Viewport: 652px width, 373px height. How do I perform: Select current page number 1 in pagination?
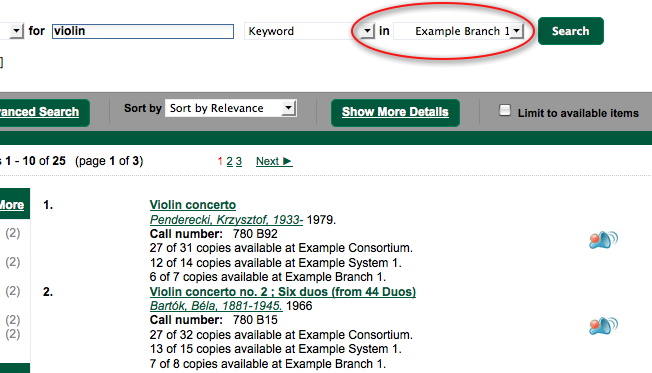coord(220,161)
